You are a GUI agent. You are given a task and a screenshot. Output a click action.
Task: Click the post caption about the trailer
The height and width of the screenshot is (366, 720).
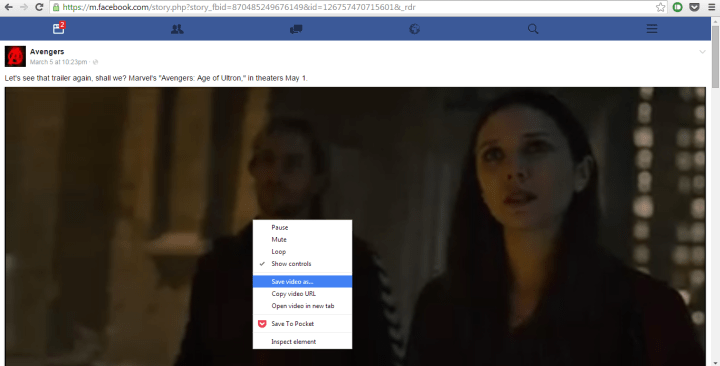point(156,78)
